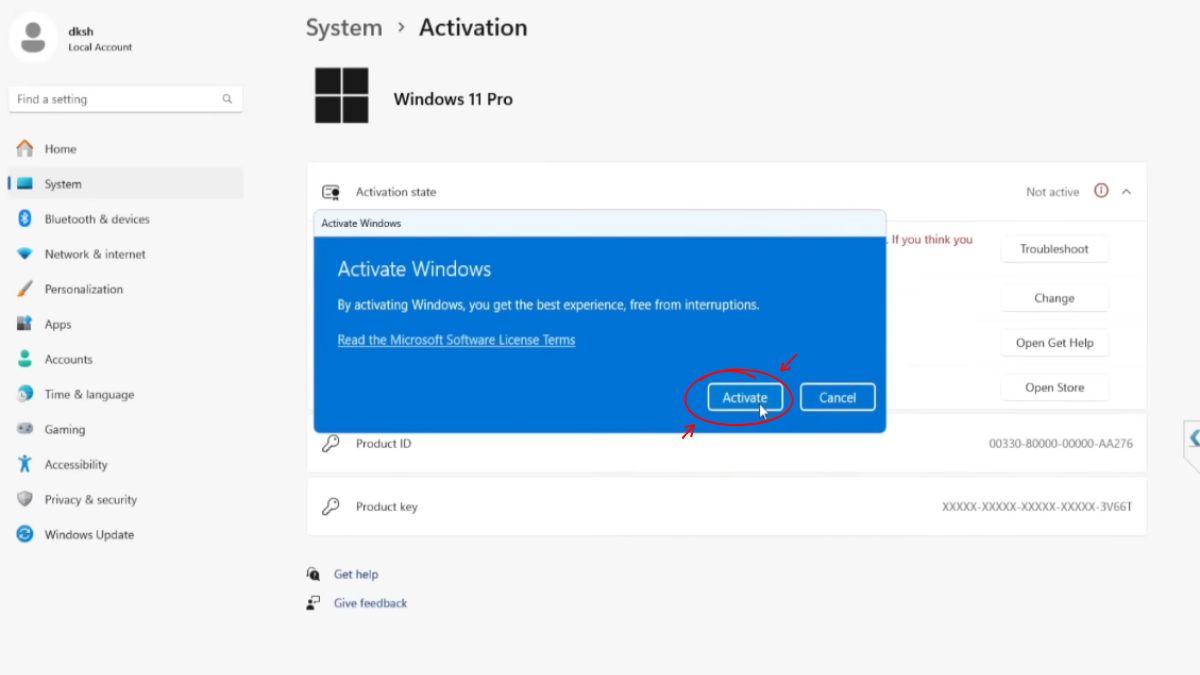The width and height of the screenshot is (1200, 675).
Task: Open Windows Update icon
Action: pyautogui.click(x=25, y=534)
